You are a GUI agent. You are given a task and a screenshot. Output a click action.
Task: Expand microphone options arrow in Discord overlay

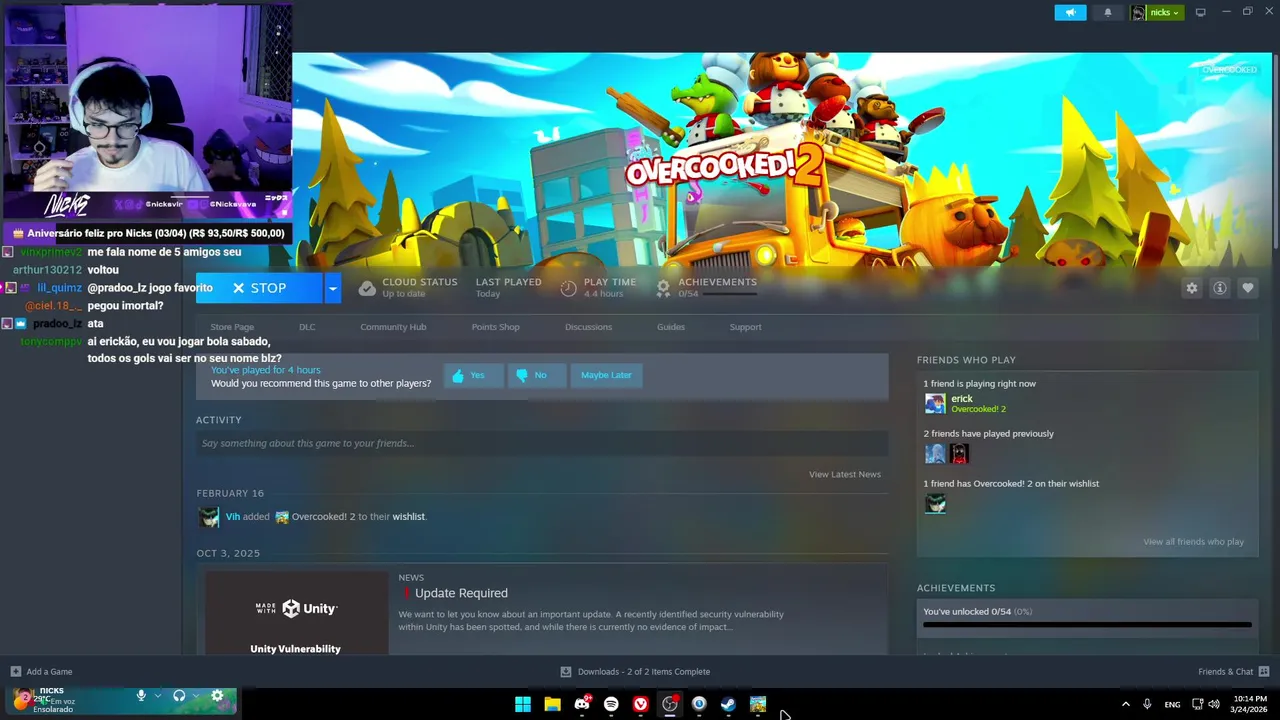[x=157, y=696]
